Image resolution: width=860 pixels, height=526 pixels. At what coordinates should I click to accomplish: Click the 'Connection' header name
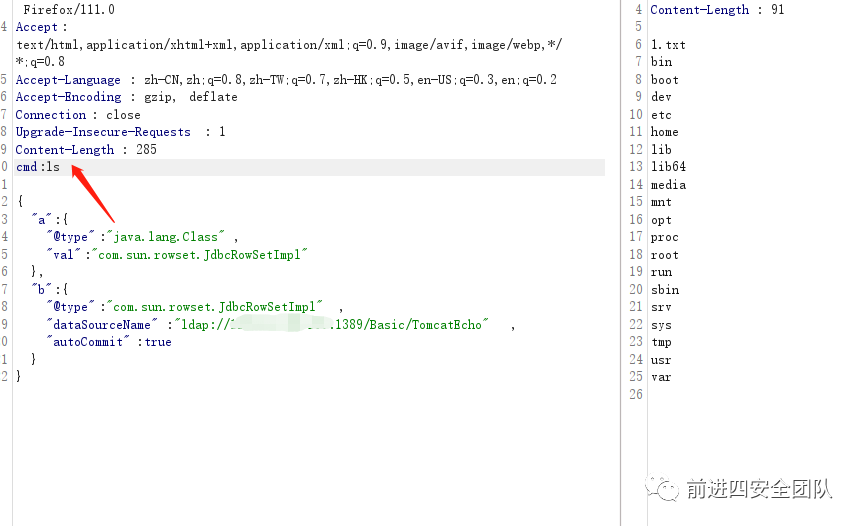tap(50, 115)
